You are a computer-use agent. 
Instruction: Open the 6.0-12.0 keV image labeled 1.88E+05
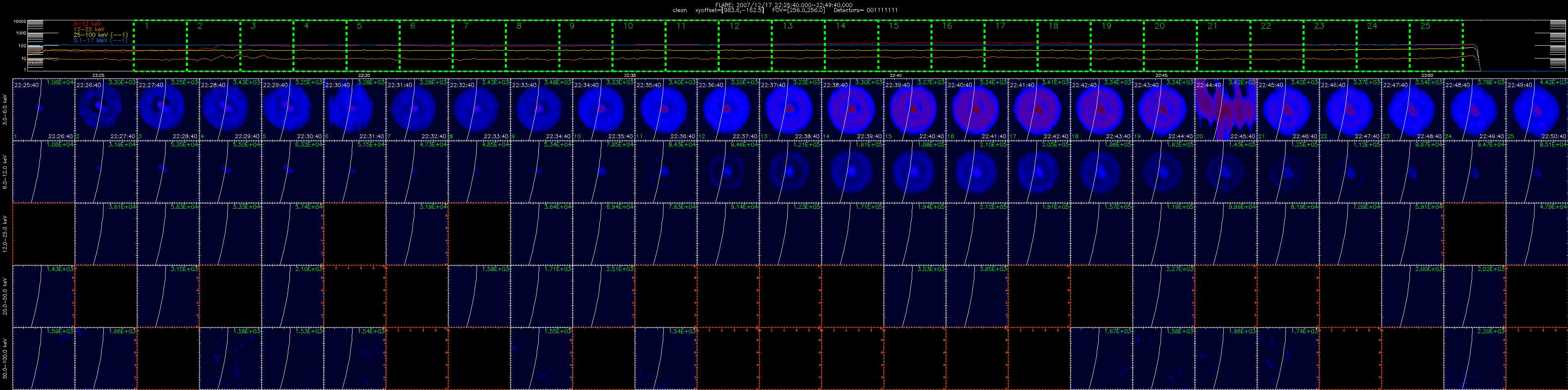point(914,172)
